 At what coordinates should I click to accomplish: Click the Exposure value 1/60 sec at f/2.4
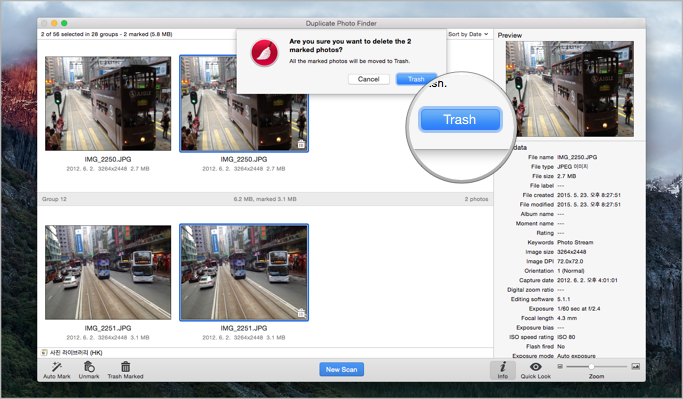click(x=578, y=309)
